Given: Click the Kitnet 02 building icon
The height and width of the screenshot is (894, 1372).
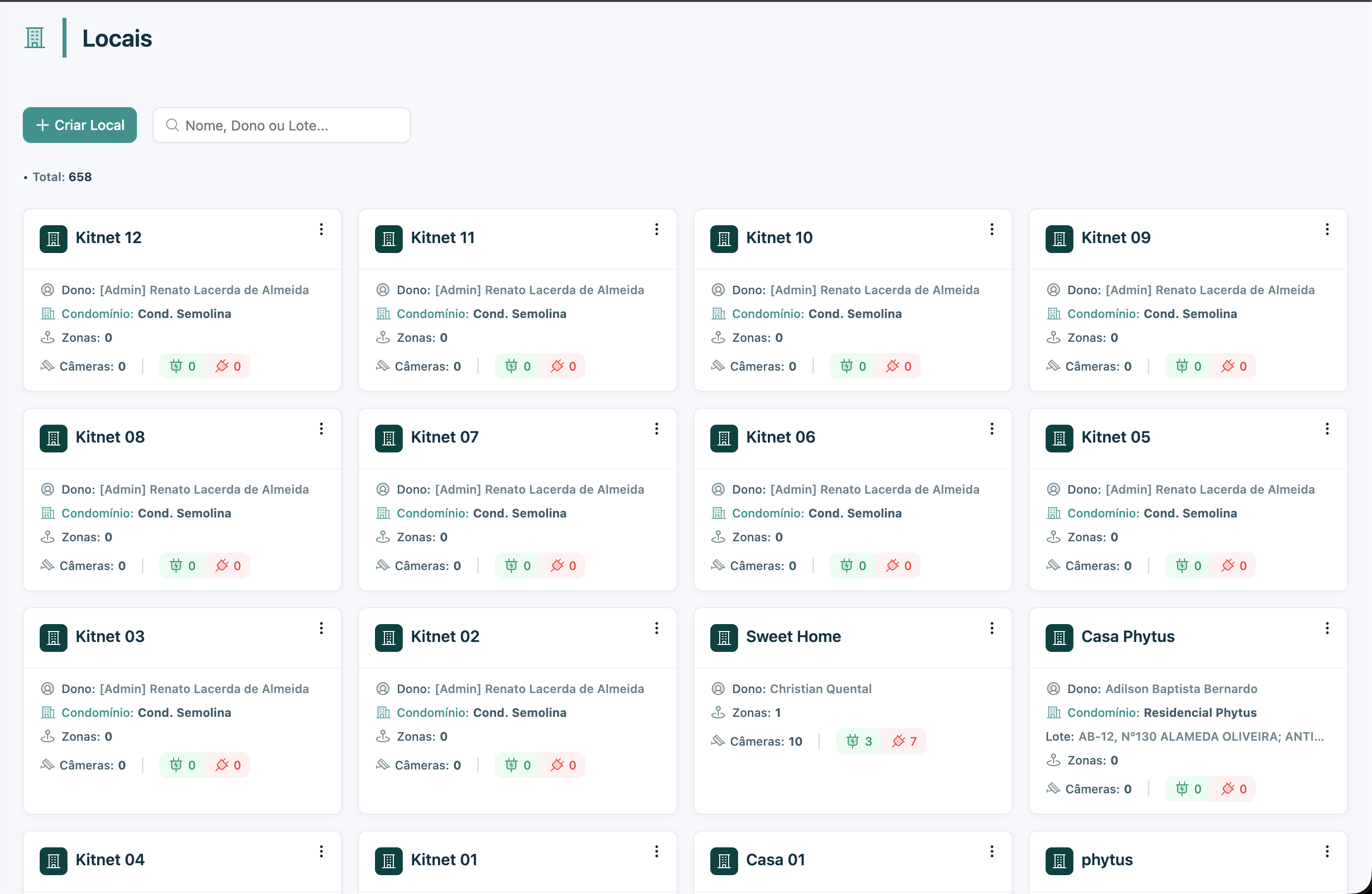Looking at the screenshot, I should 388,638.
